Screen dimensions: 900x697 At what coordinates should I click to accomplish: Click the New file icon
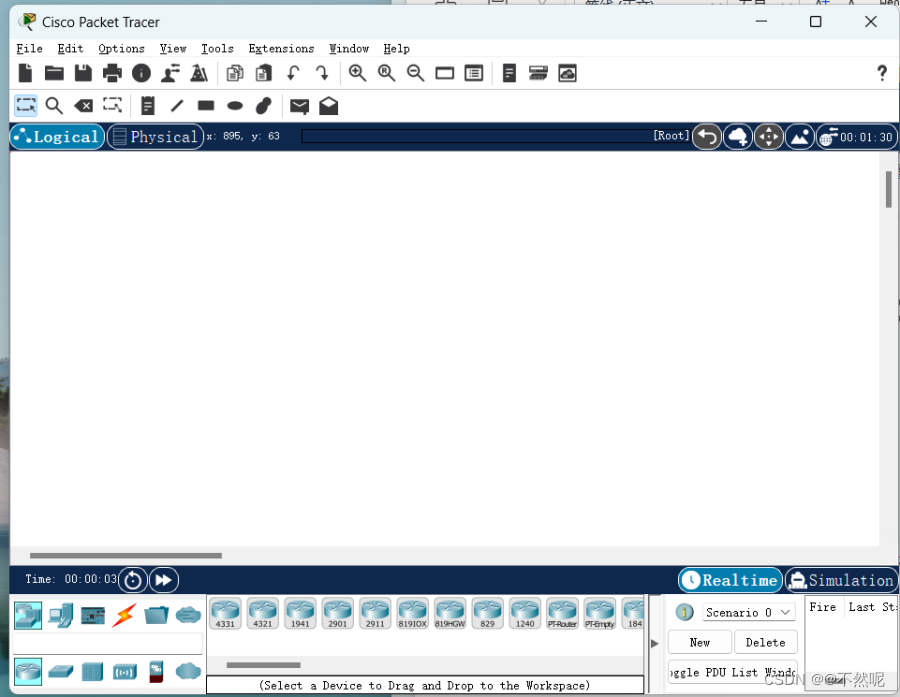coord(25,73)
